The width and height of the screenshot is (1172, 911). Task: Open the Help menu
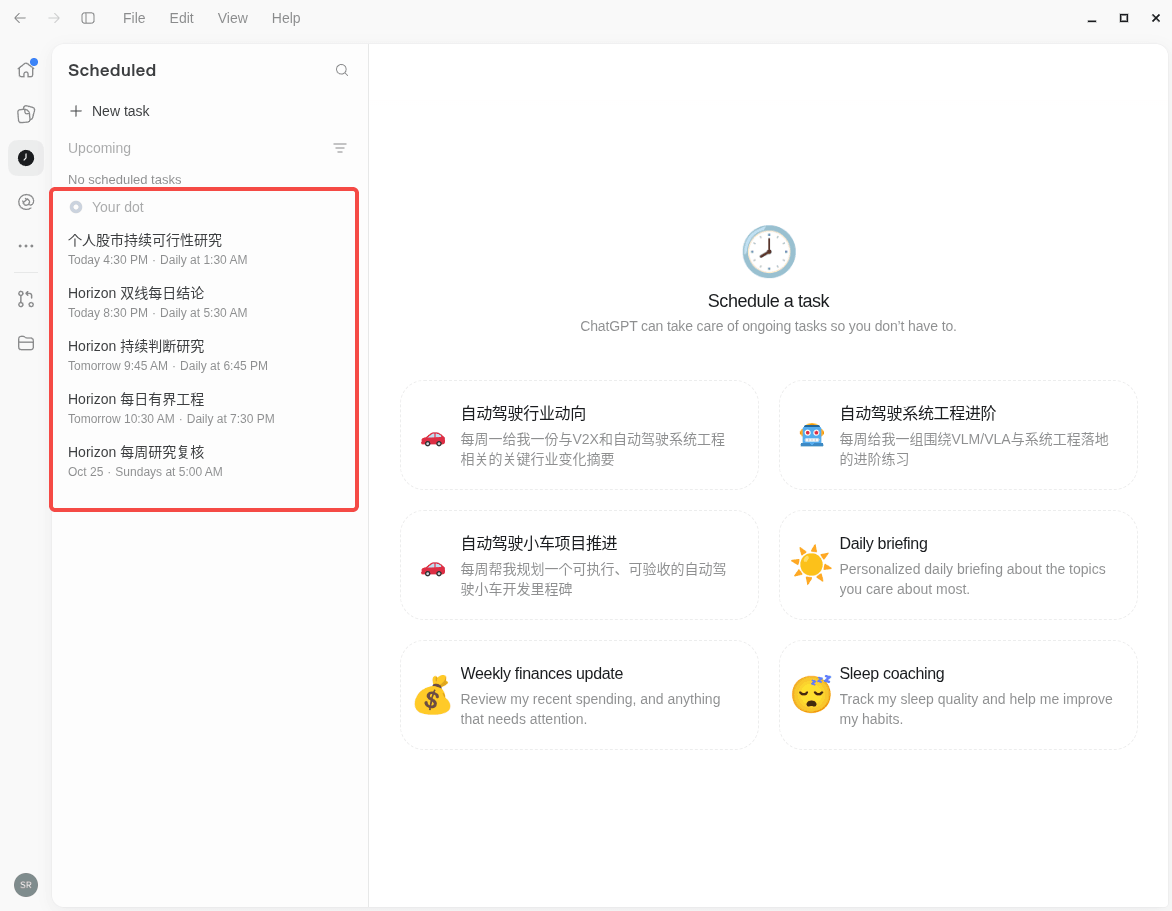point(286,18)
